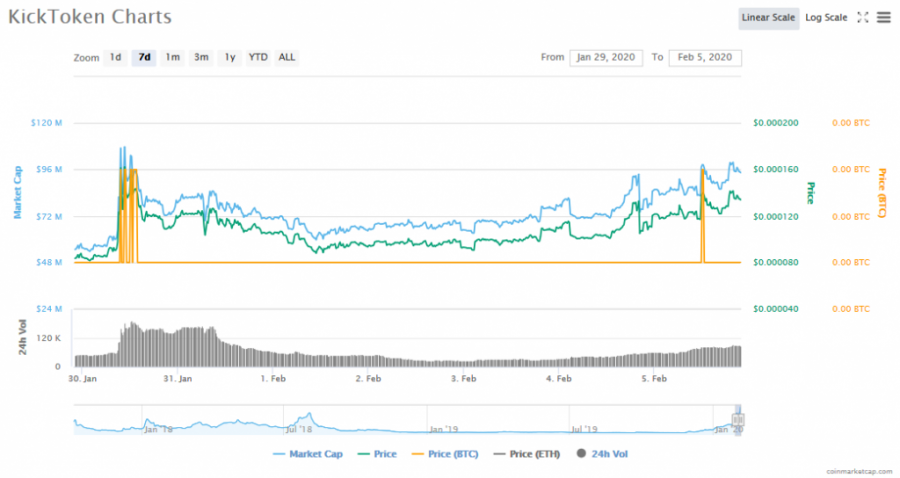This screenshot has width=900, height=478.
Task: Set zoom range to YTD
Action: click(258, 57)
